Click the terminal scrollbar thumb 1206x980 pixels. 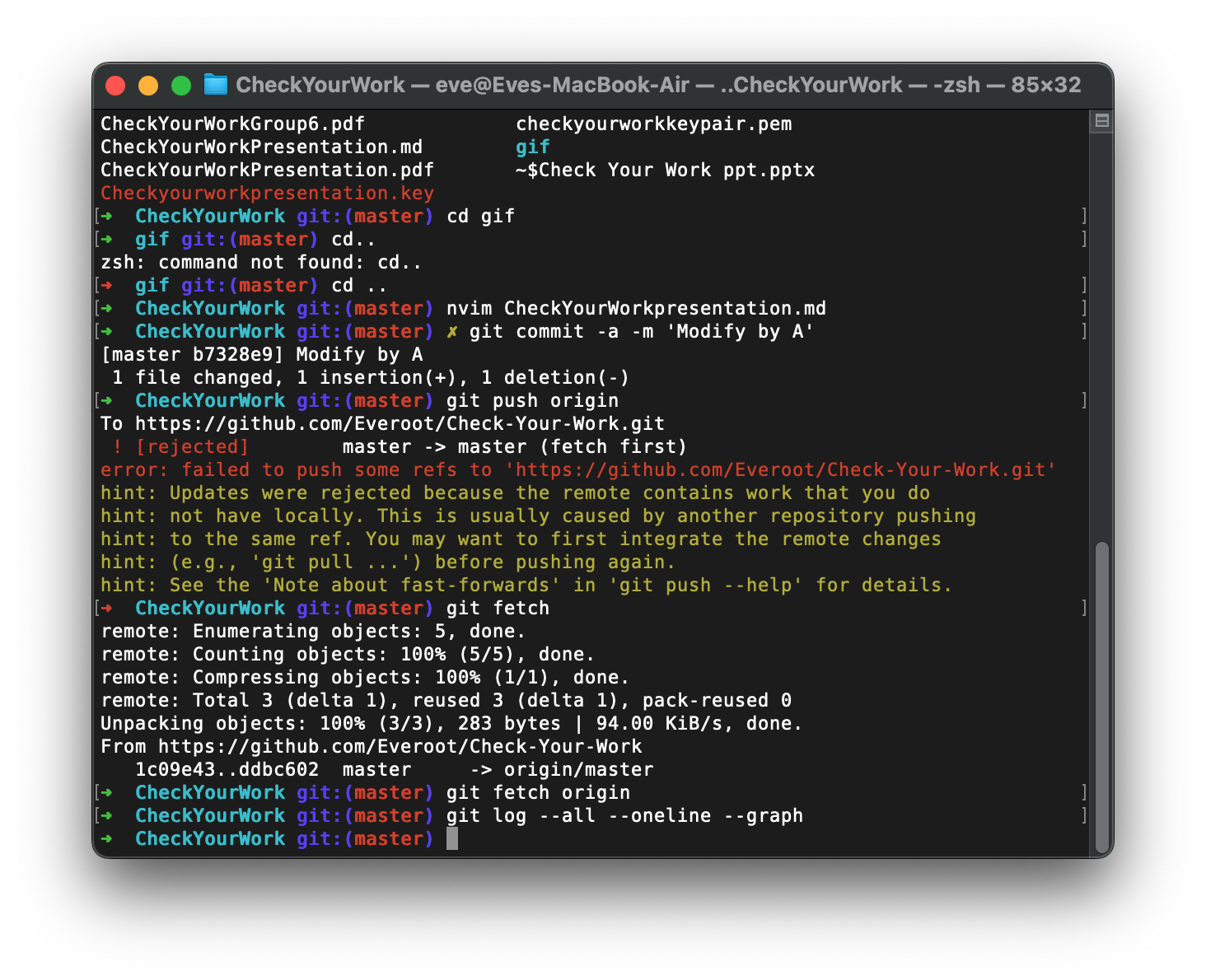coord(1101,698)
